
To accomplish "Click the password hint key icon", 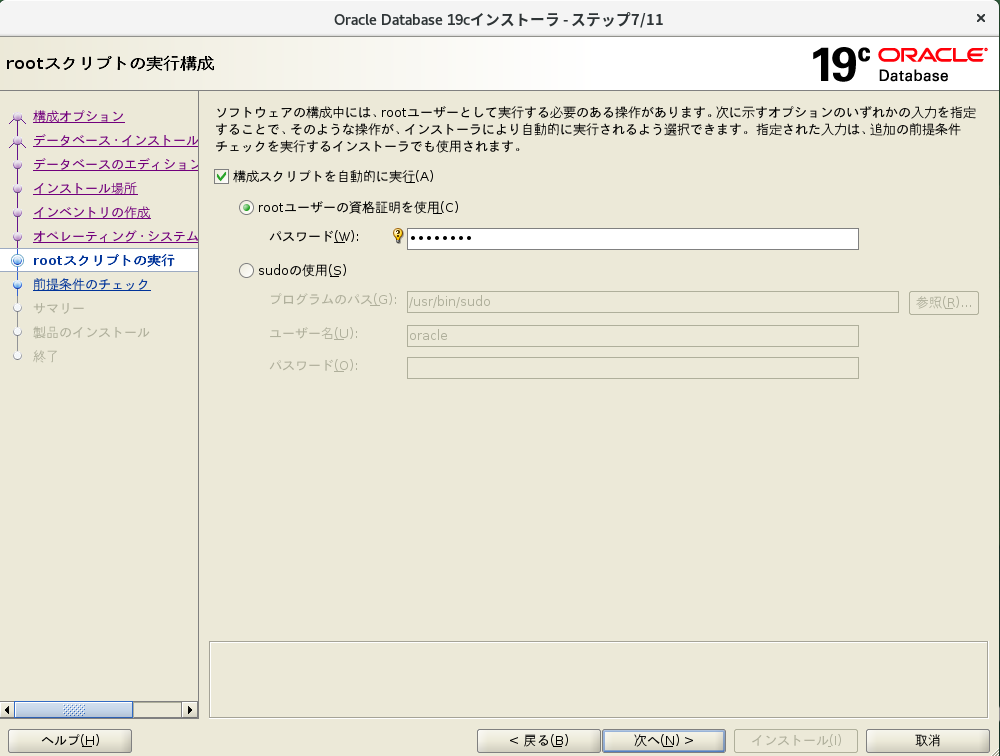I will (397, 236).
